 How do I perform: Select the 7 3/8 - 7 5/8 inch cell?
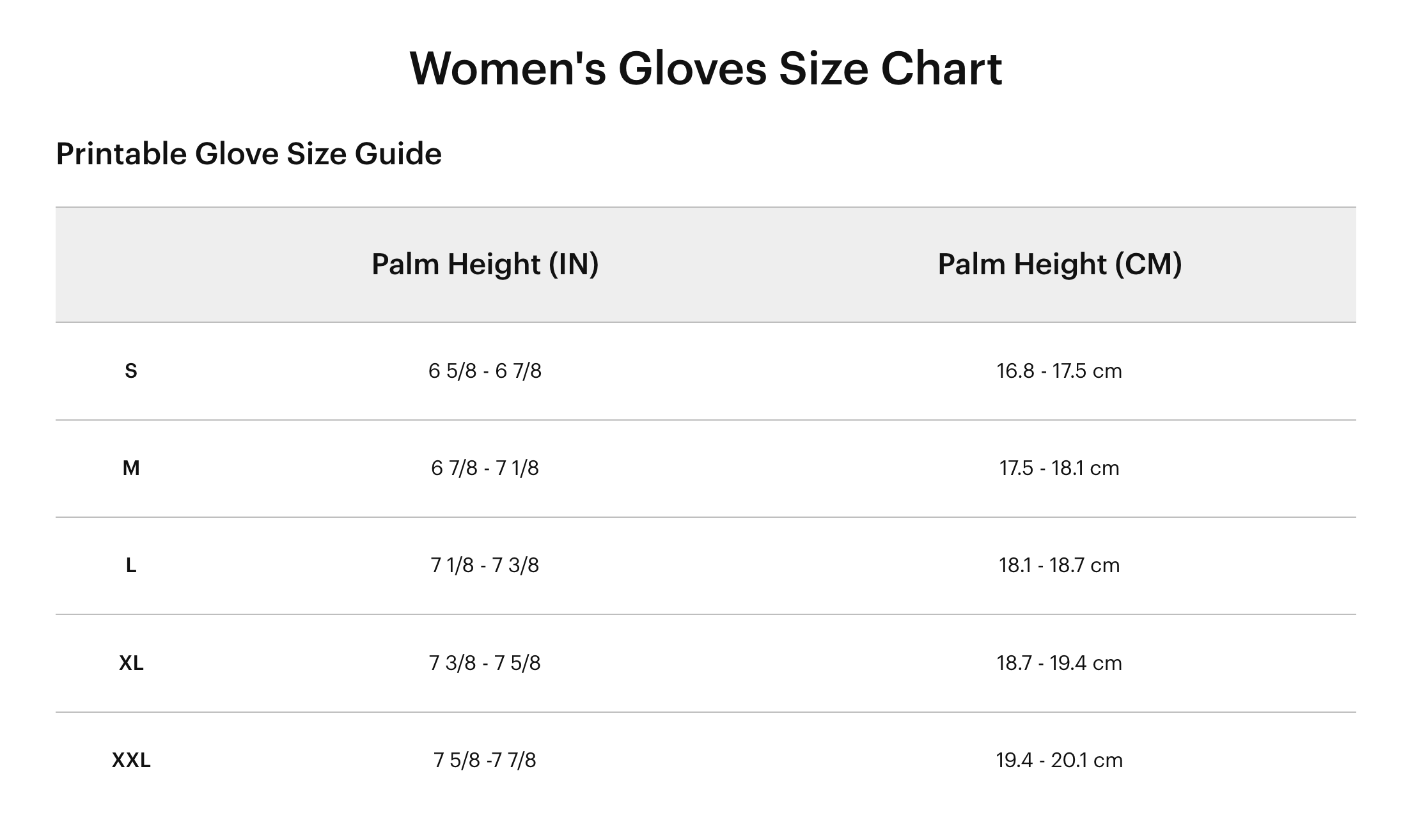[x=485, y=663]
